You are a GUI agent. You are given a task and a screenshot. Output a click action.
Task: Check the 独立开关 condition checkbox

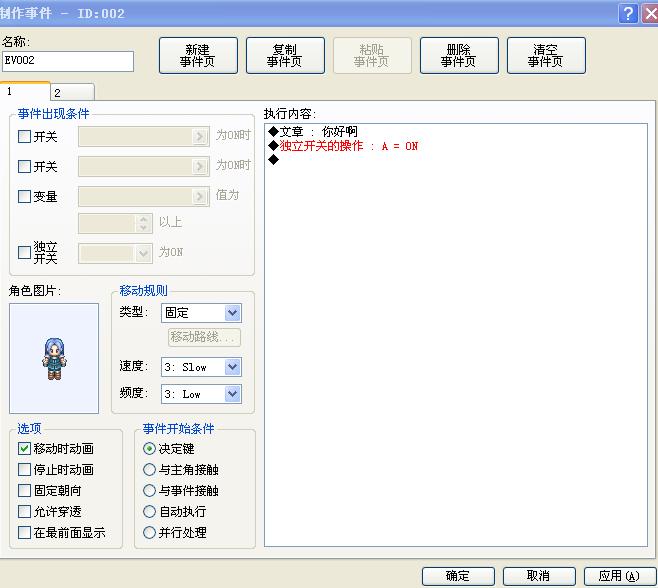point(24,252)
